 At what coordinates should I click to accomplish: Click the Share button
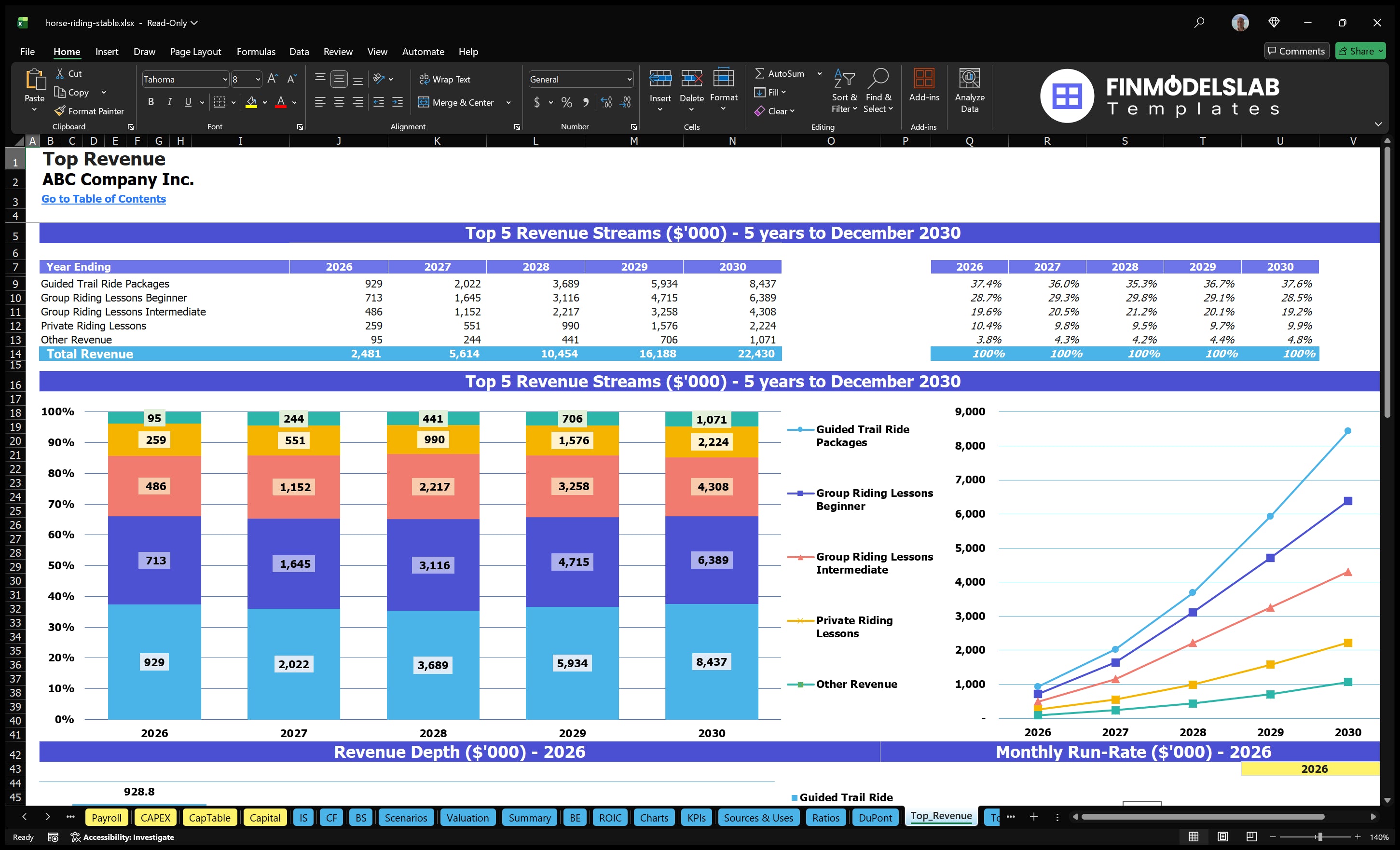1359,51
